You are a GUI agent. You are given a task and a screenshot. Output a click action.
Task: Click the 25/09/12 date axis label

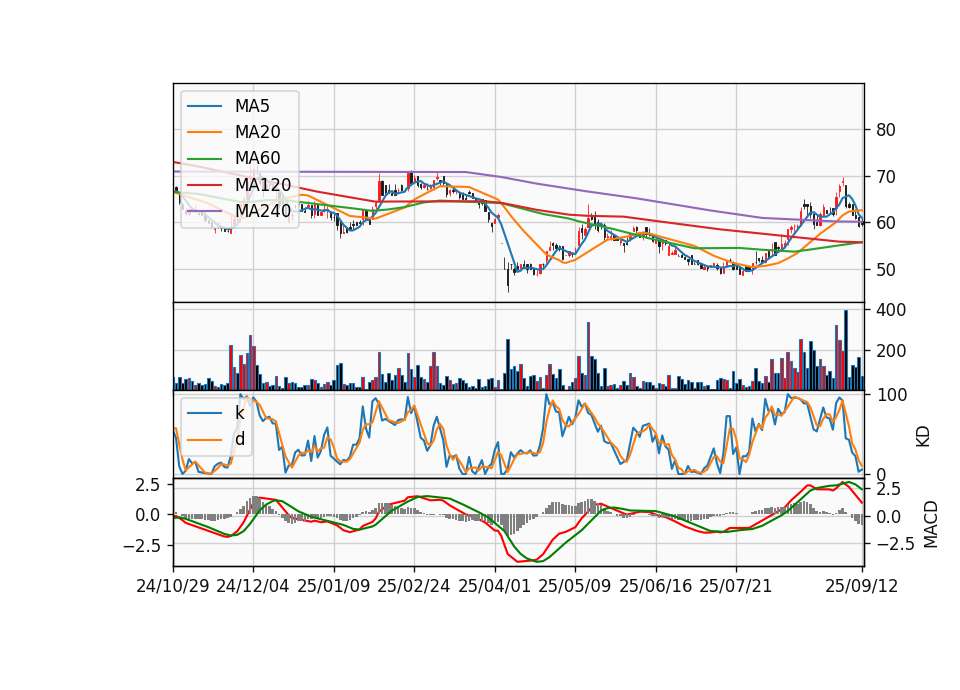pyautogui.click(x=861, y=586)
